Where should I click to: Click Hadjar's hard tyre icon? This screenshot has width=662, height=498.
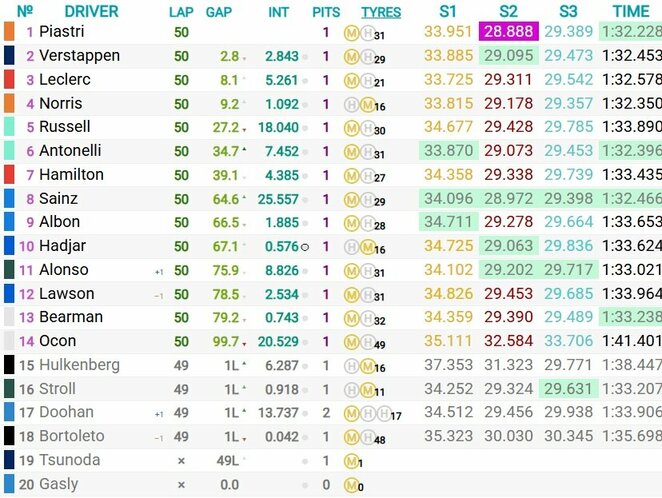coord(351,247)
